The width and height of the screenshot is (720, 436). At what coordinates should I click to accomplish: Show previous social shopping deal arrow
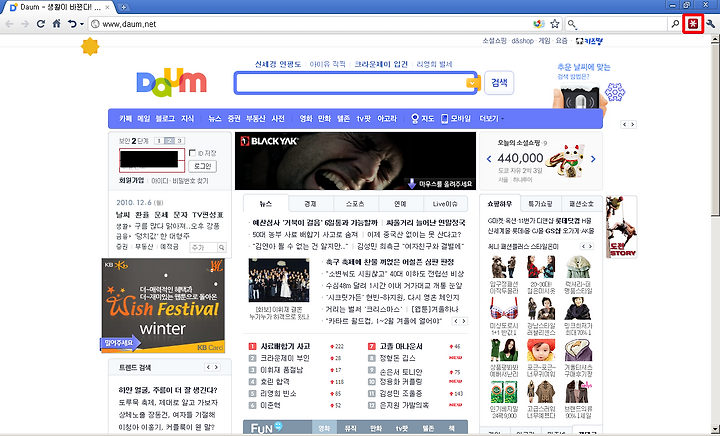click(489, 159)
